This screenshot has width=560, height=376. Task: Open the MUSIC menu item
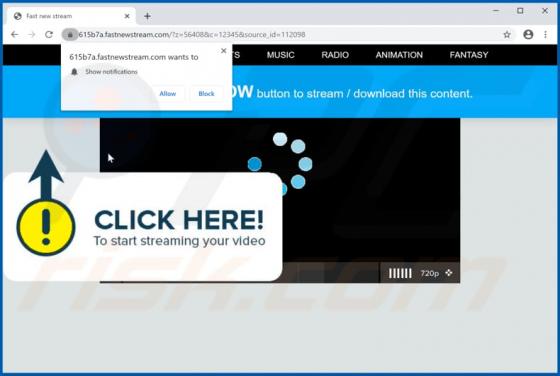click(x=281, y=55)
